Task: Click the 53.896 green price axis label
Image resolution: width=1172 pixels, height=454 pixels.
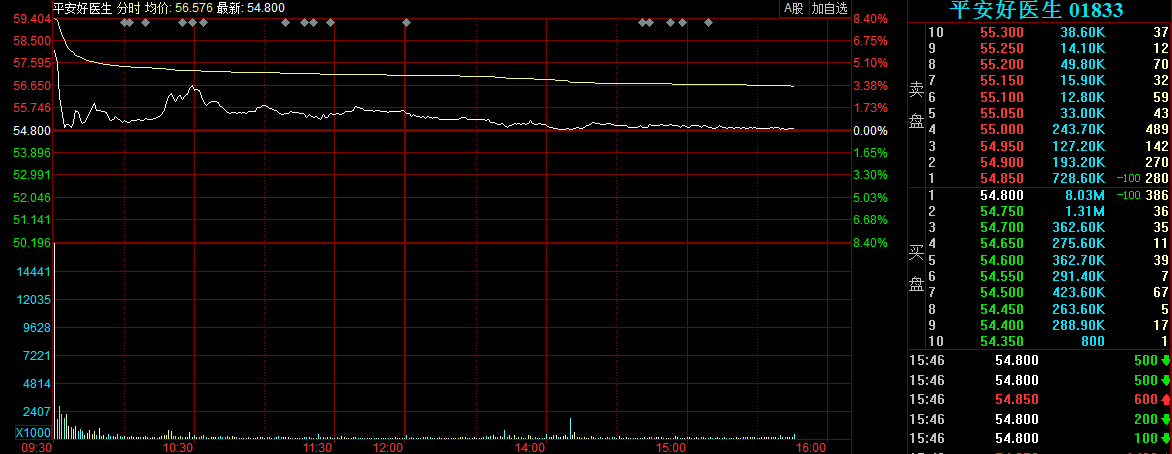Action: tap(32, 153)
